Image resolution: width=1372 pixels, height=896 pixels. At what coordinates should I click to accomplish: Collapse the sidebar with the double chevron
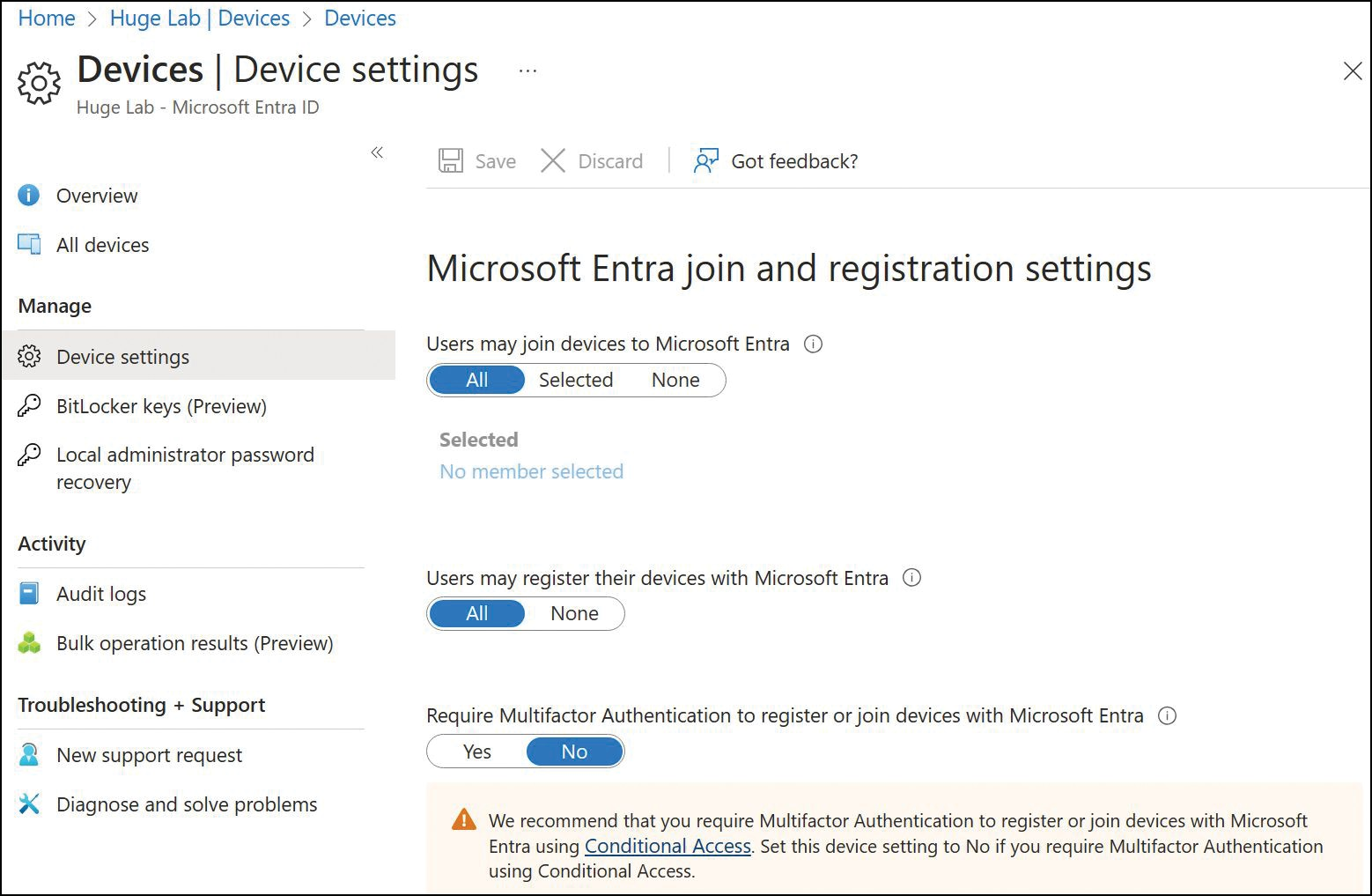pyautogui.click(x=377, y=152)
